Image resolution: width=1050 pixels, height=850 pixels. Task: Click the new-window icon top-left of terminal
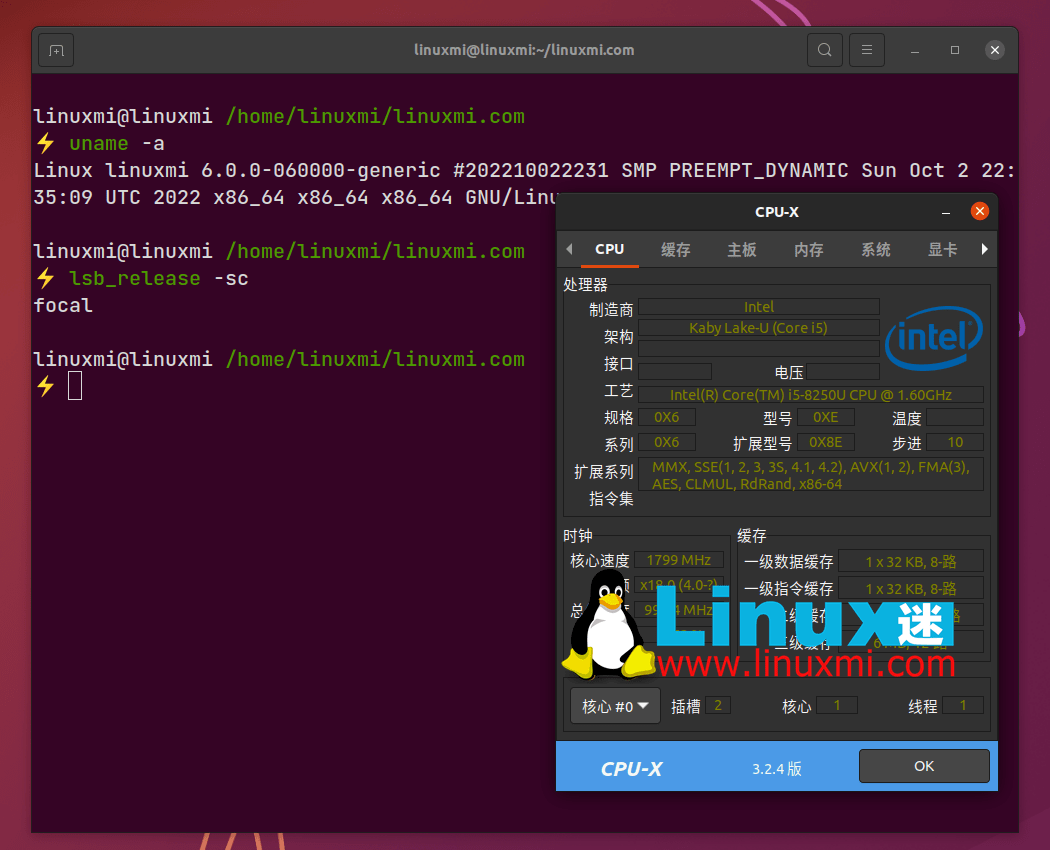pyautogui.click(x=55, y=49)
